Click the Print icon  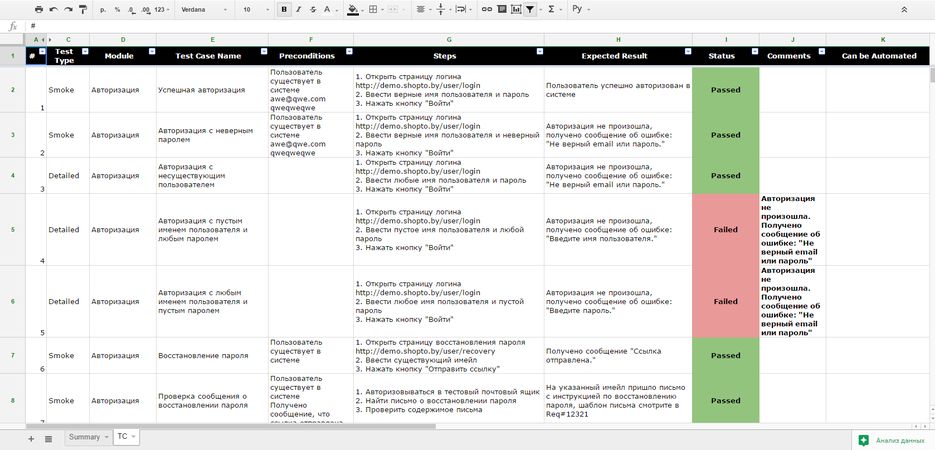(39, 9)
